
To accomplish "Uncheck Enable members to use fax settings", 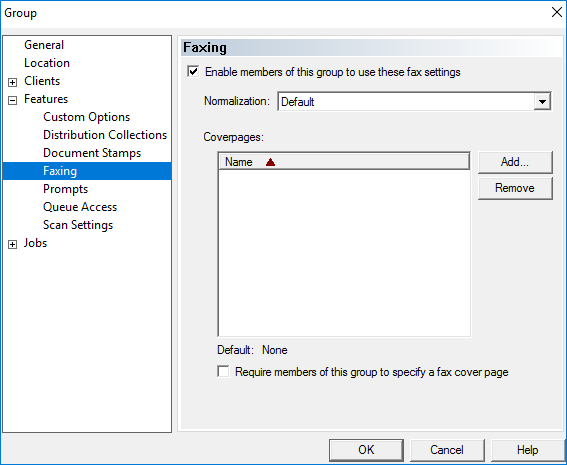I will tap(193, 72).
